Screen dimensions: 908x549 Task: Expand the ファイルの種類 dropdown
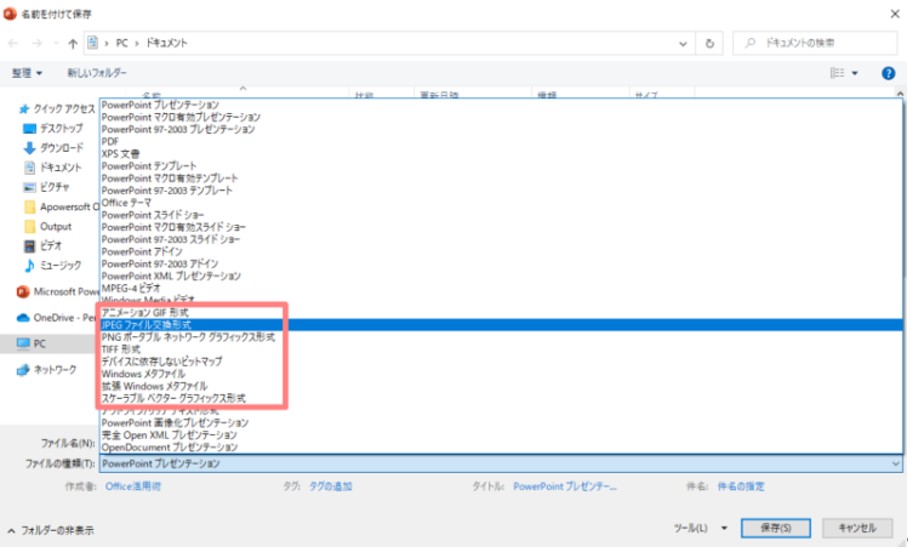pos(500,464)
